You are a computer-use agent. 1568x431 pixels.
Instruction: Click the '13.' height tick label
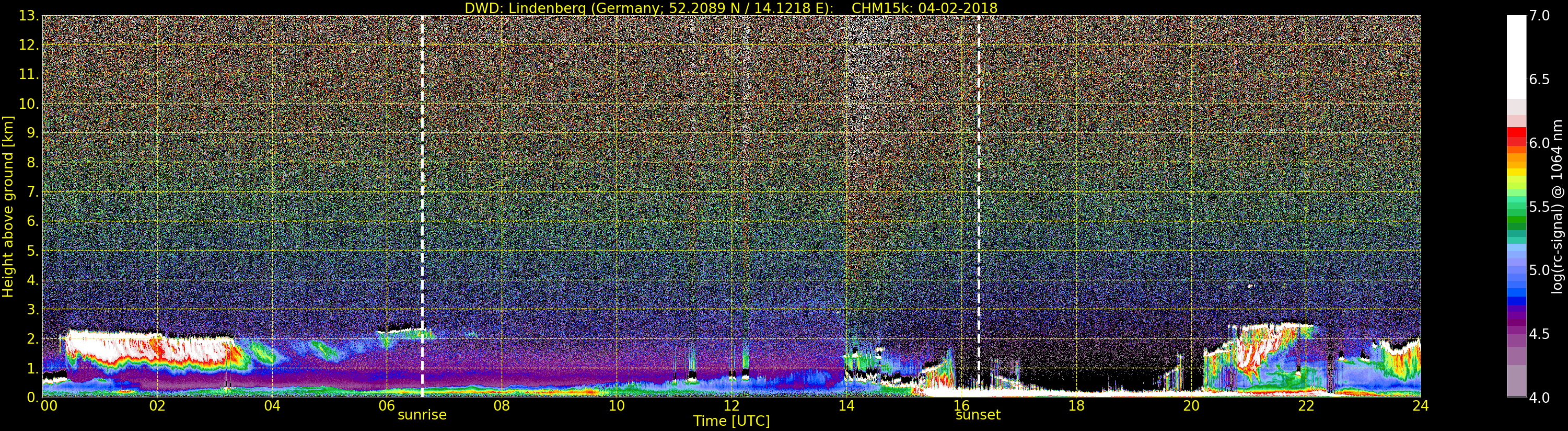29,16
